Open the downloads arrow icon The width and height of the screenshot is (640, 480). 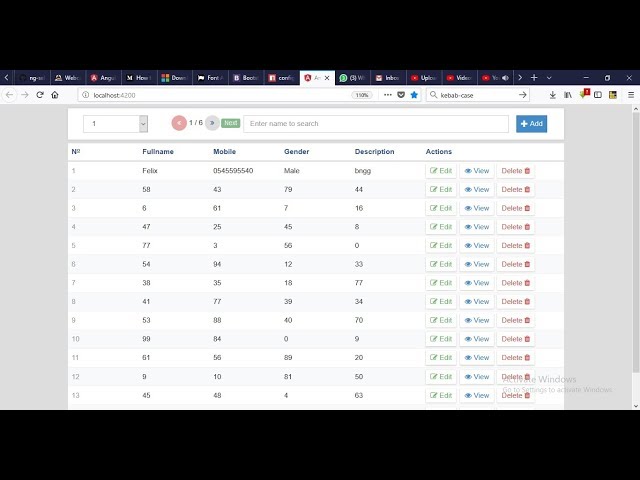(552, 95)
